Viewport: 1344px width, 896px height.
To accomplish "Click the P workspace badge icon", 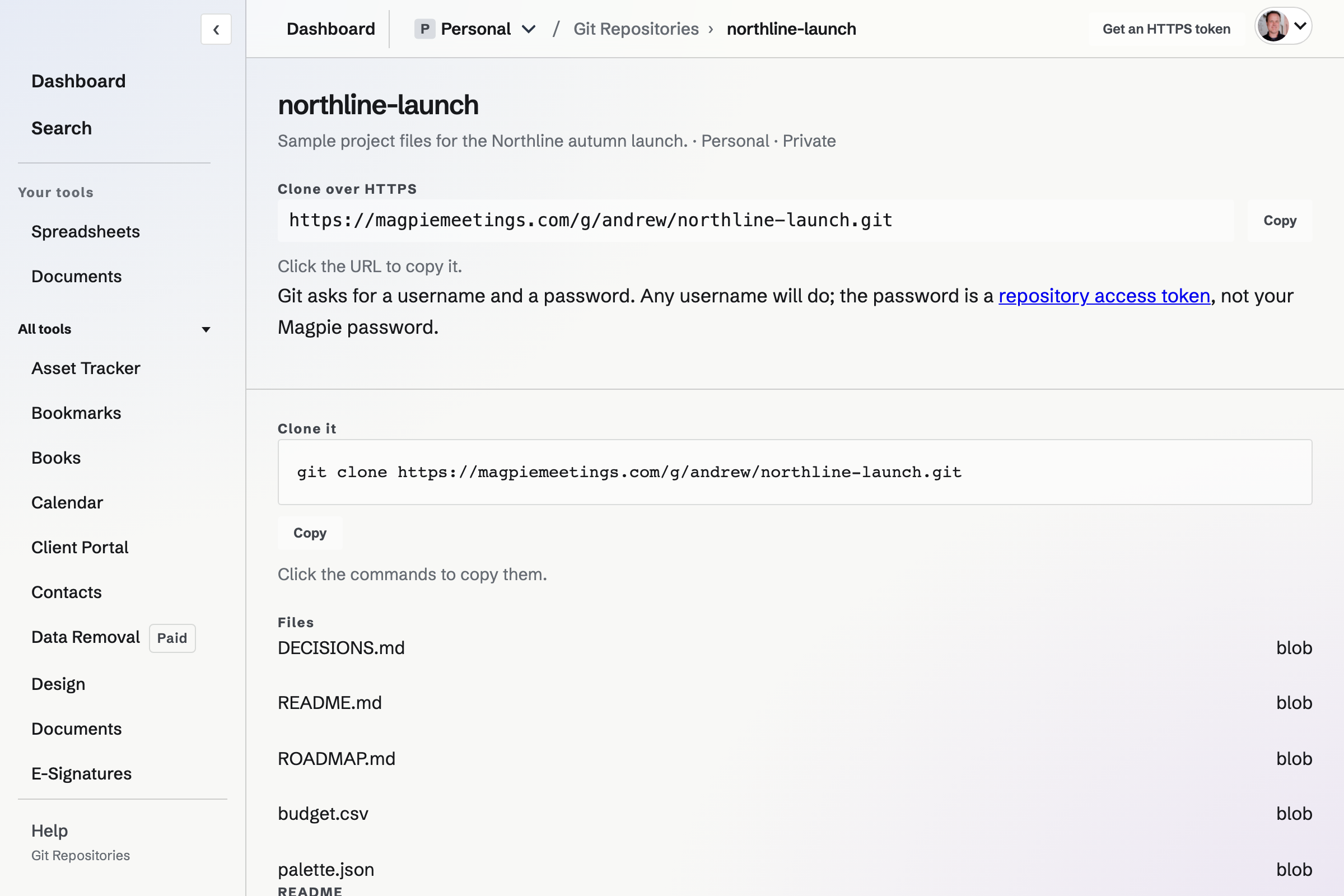I will 424,29.
